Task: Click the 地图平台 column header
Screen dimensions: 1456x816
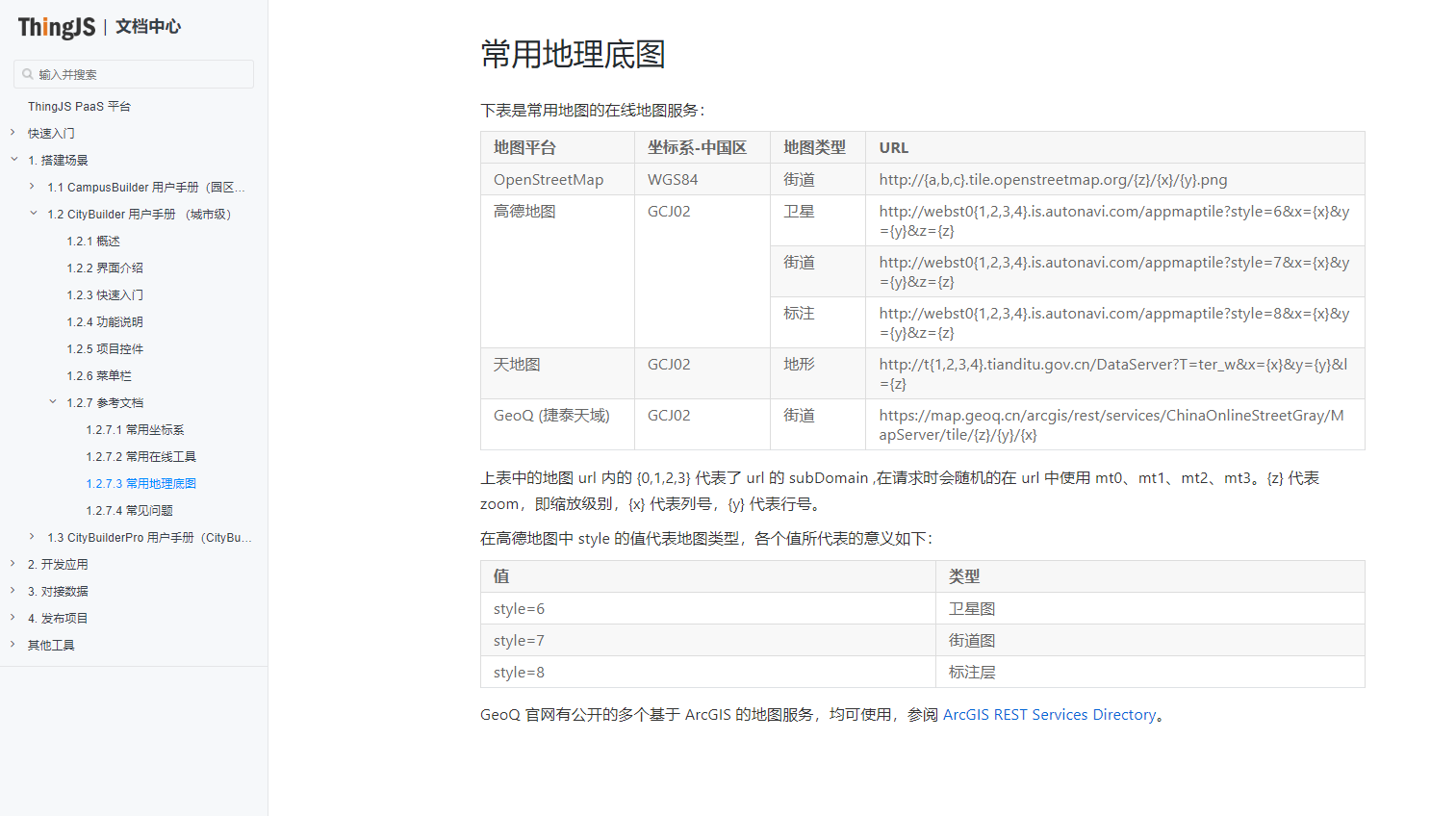Action: point(557,147)
